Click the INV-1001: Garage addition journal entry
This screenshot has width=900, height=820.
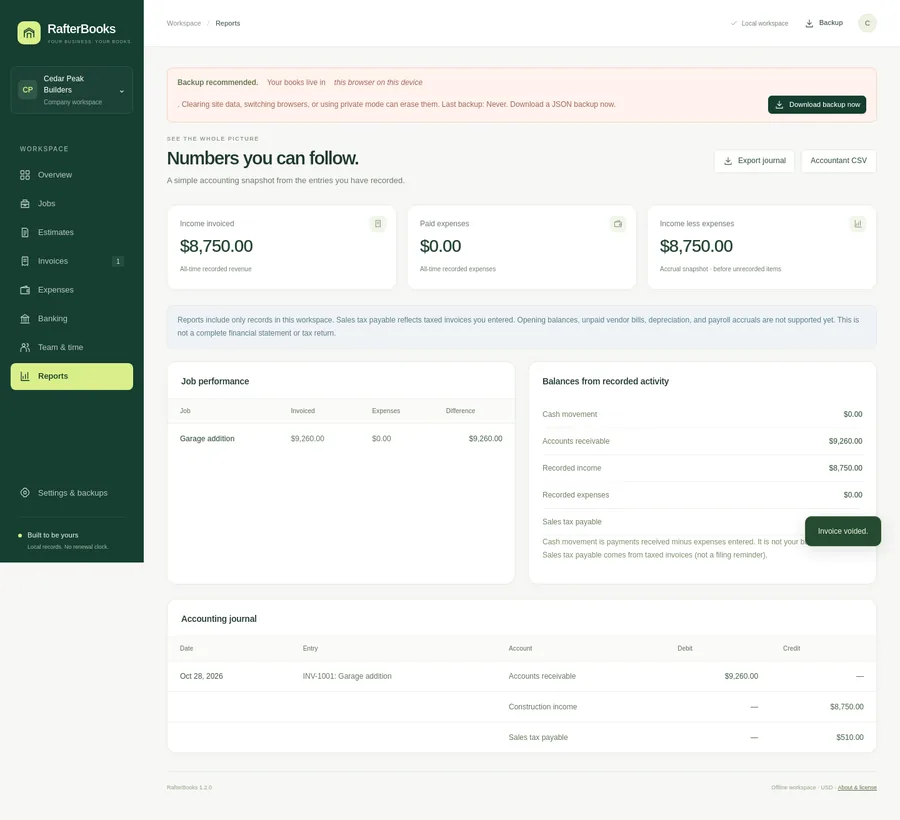(347, 676)
